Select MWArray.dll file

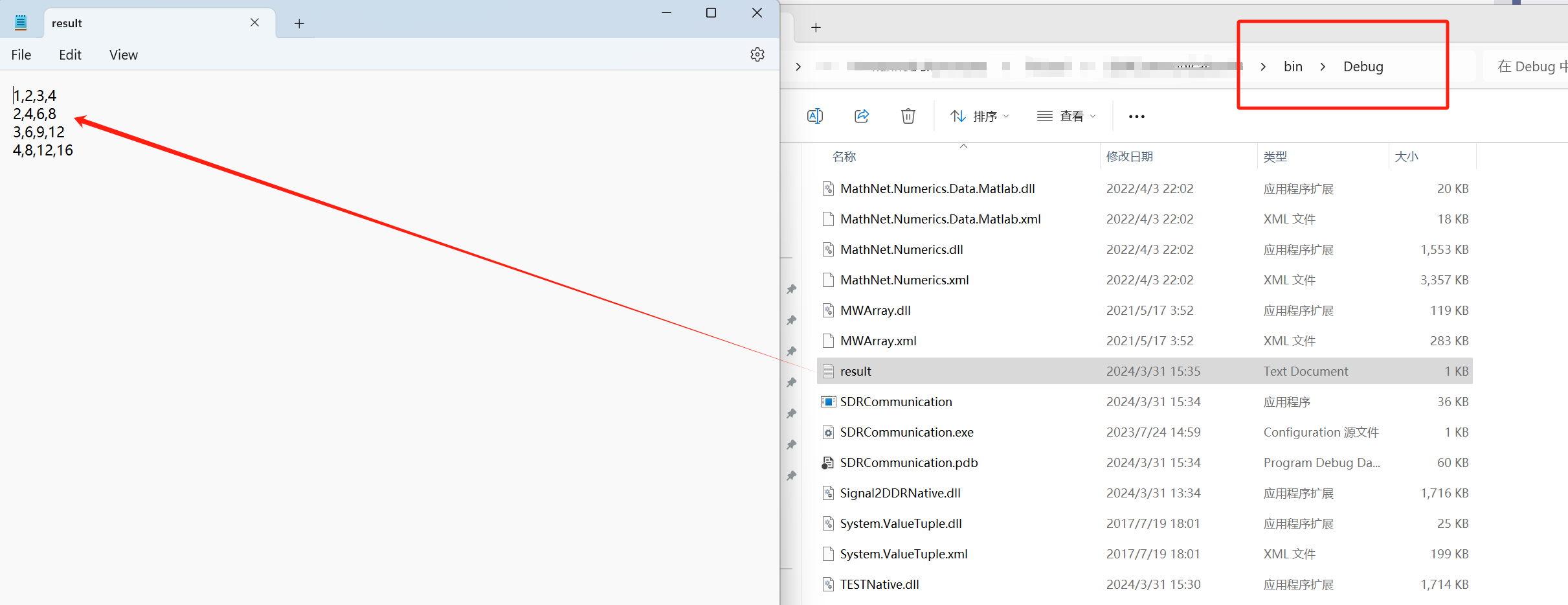(x=1144, y=310)
